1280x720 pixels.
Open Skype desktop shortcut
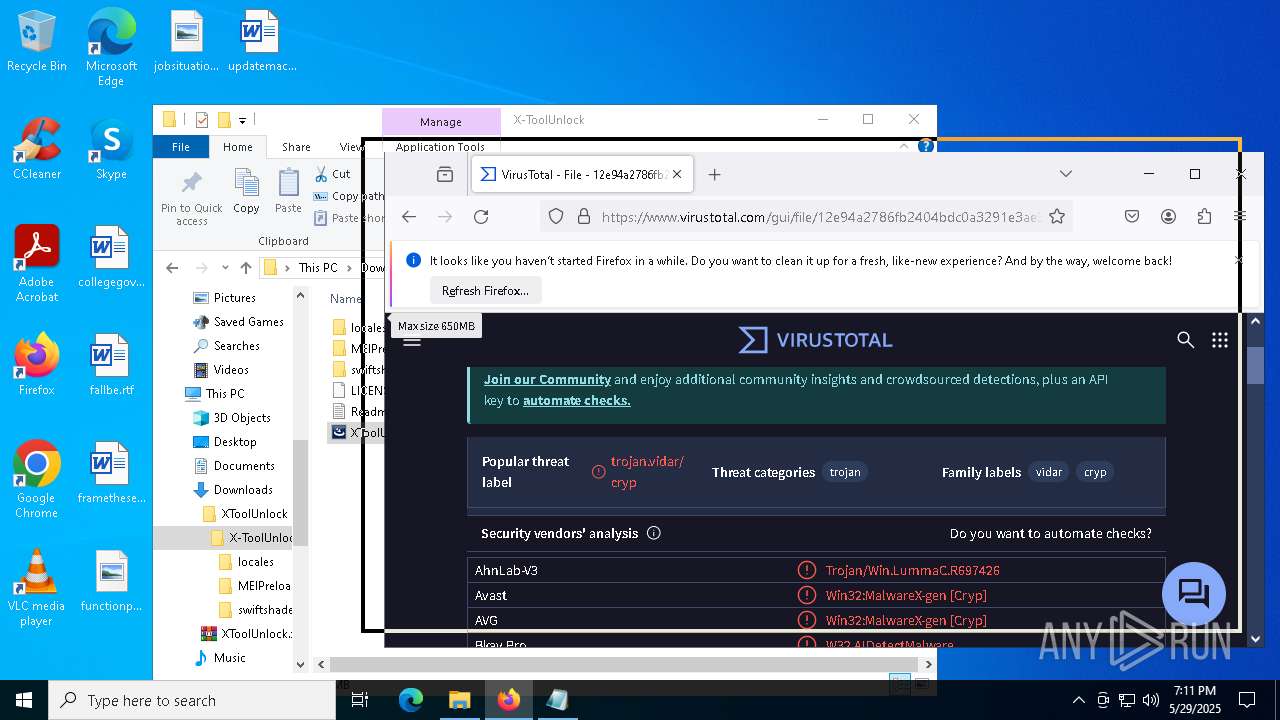pos(111,150)
